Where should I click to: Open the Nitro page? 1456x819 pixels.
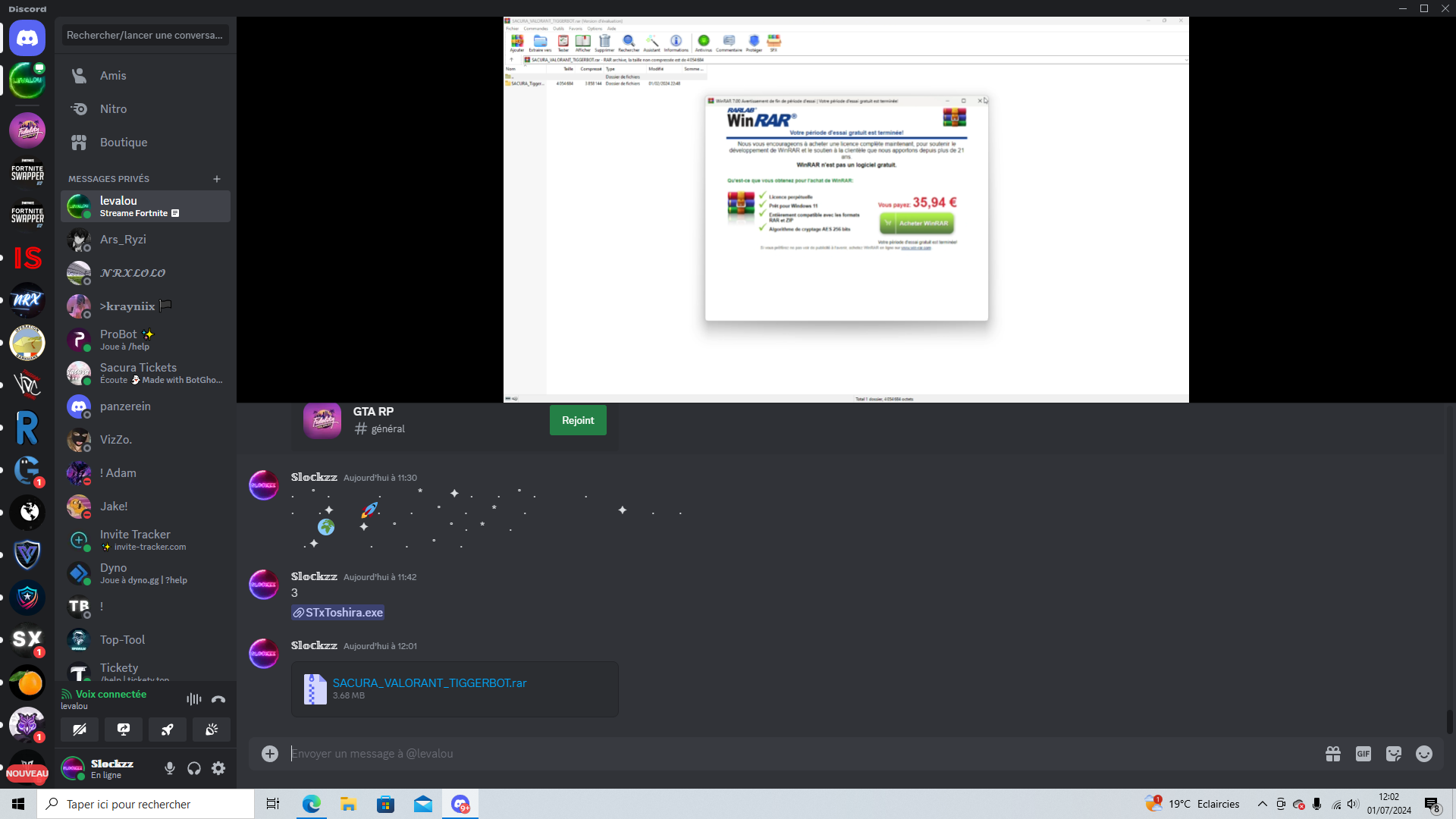146,109
